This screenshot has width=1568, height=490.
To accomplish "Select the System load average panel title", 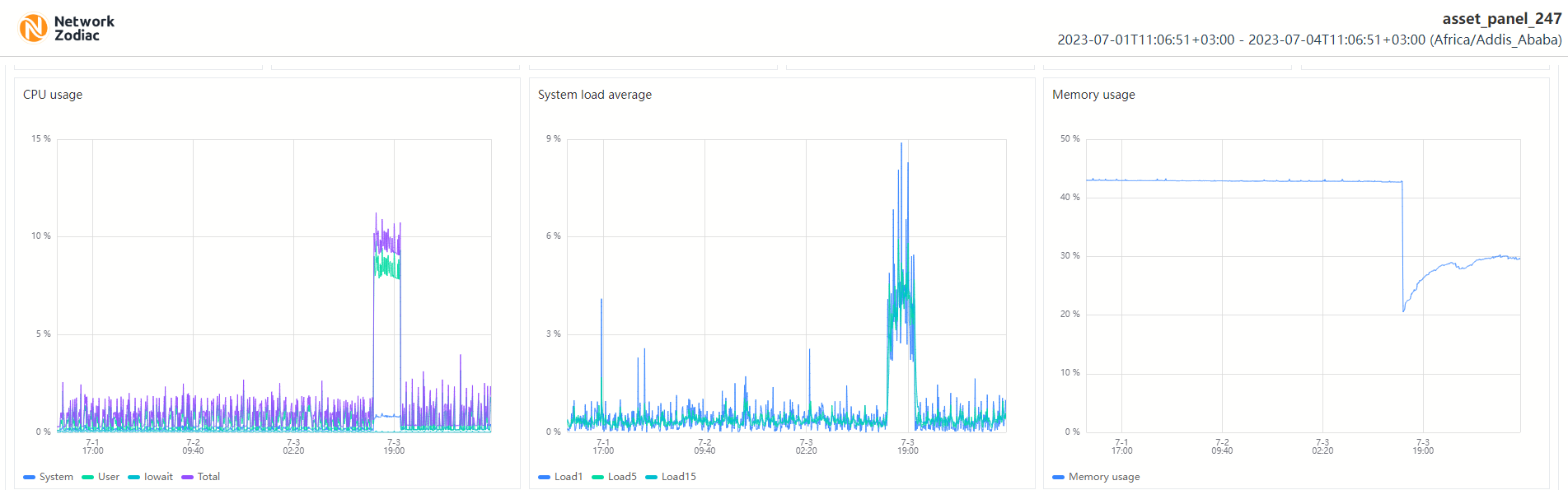I will (594, 95).
